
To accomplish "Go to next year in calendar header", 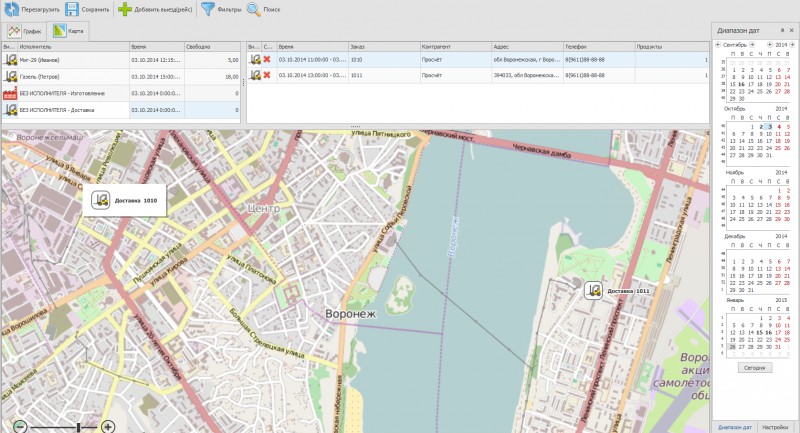I will (x=794, y=45).
